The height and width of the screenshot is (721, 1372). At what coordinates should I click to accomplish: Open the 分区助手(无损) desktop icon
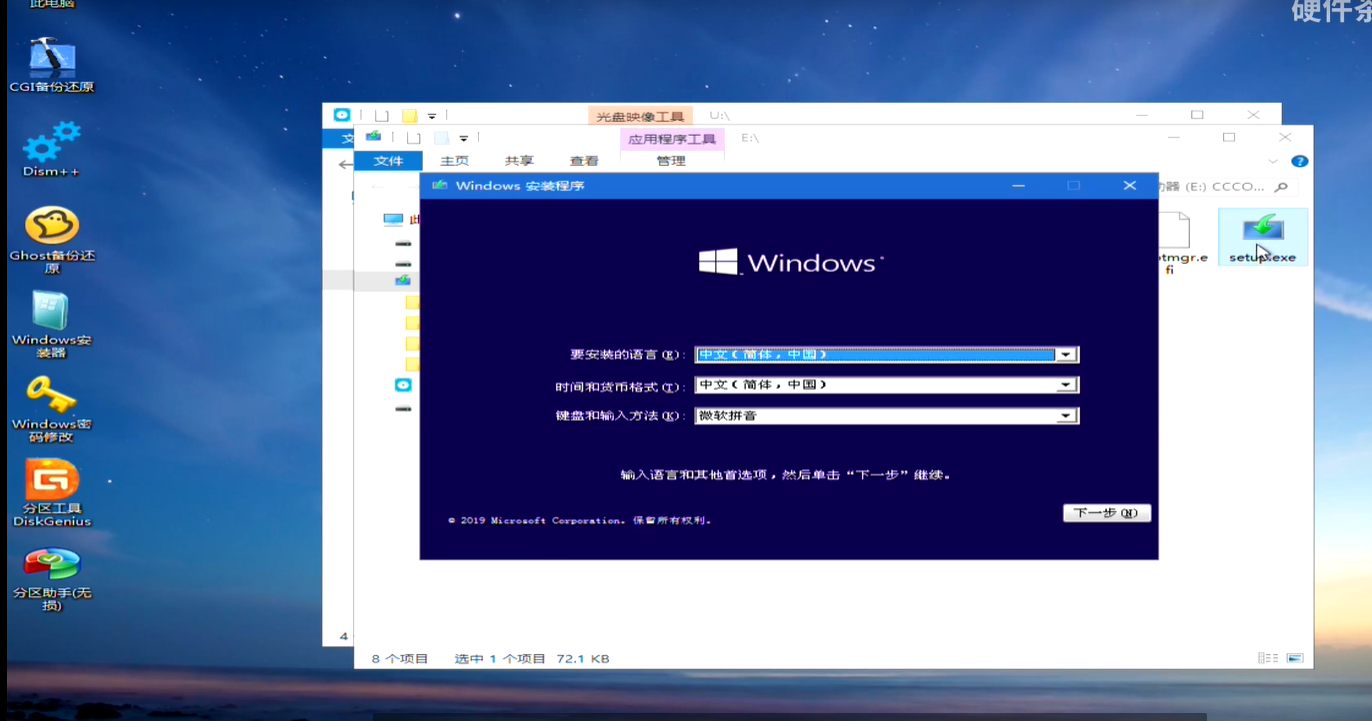pyautogui.click(x=51, y=579)
